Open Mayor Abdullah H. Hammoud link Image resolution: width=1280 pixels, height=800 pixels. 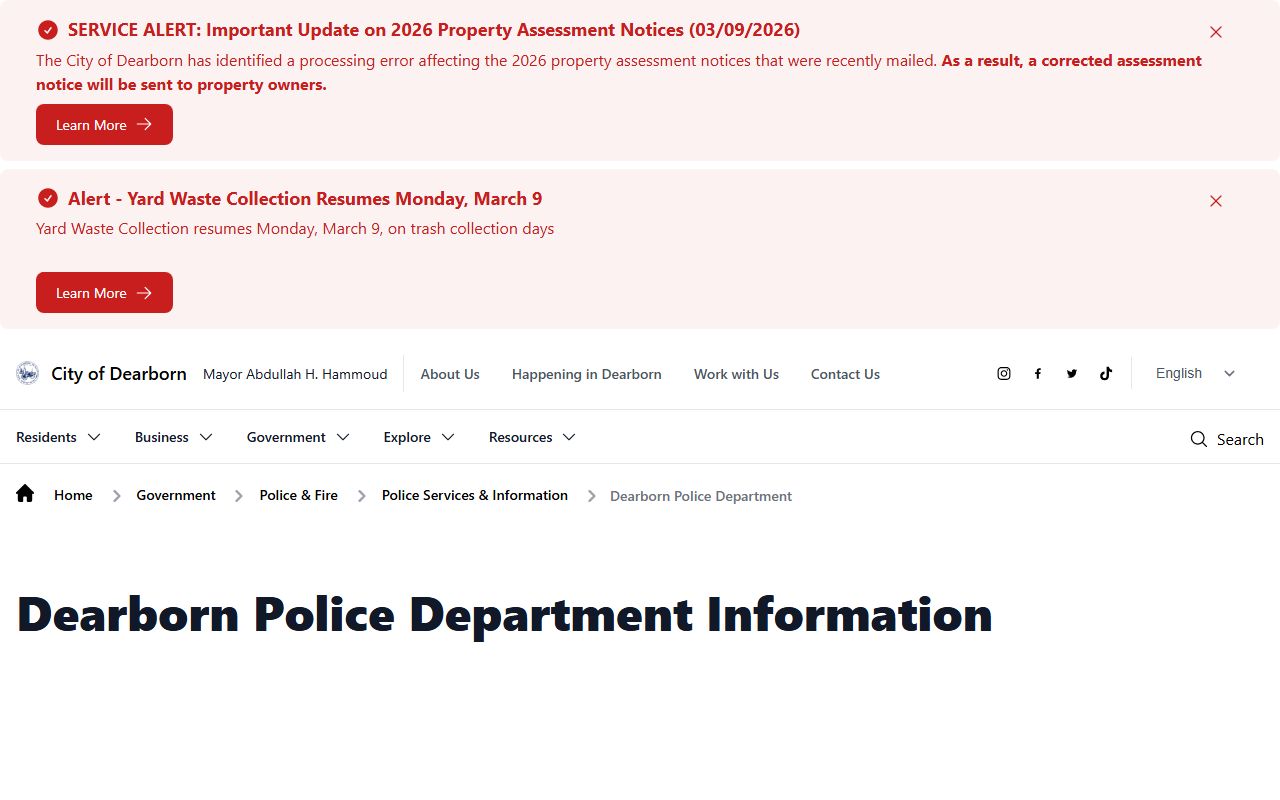[x=295, y=374]
